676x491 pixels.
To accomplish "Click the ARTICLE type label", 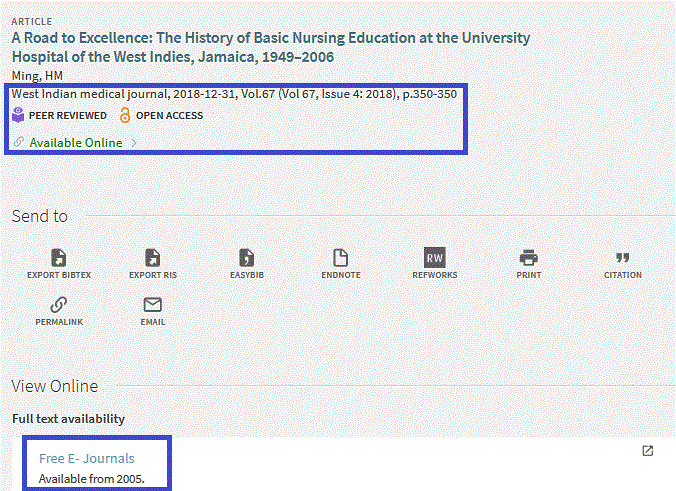I will pos(31,22).
